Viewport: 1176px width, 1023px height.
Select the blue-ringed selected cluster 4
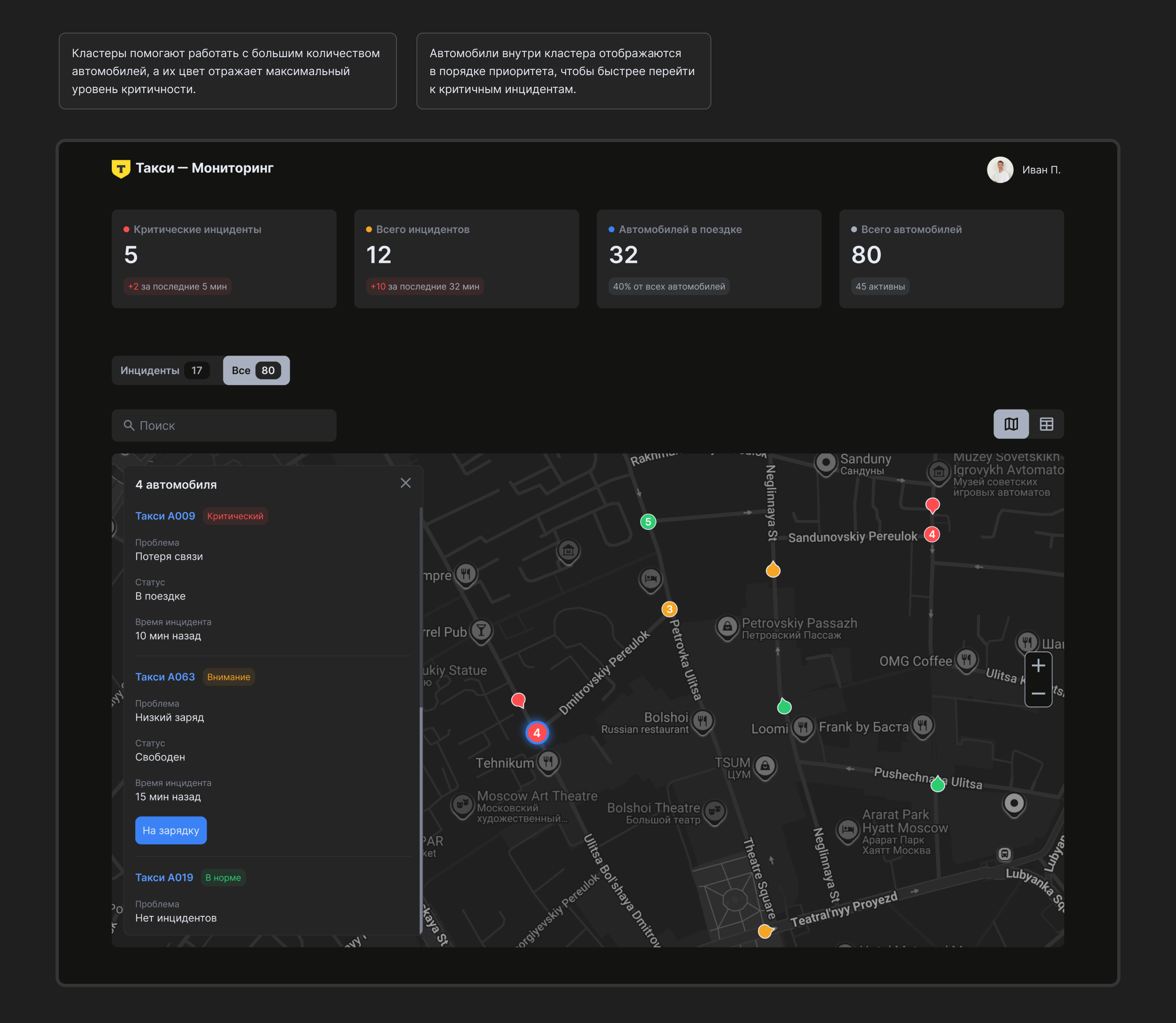coord(537,732)
